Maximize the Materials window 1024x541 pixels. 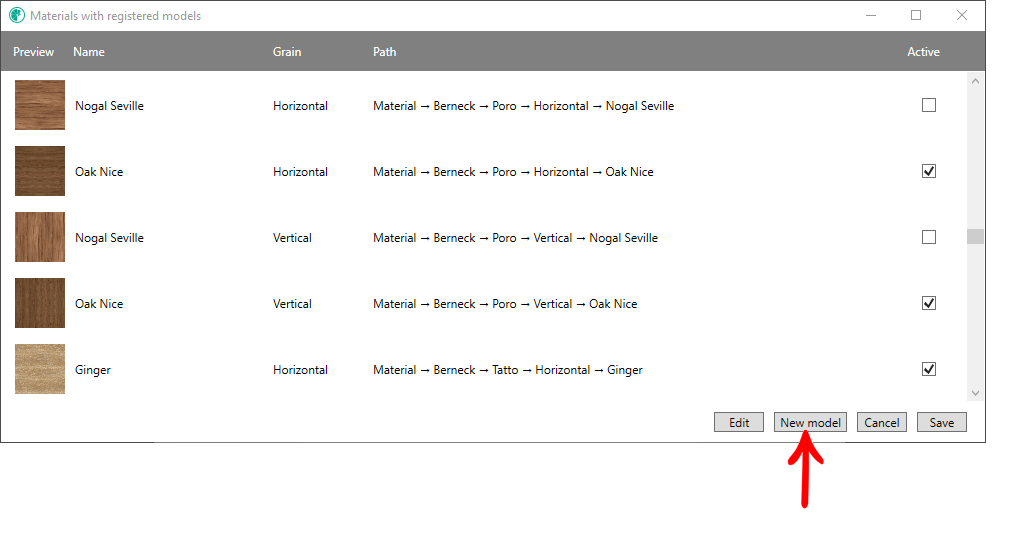point(916,15)
